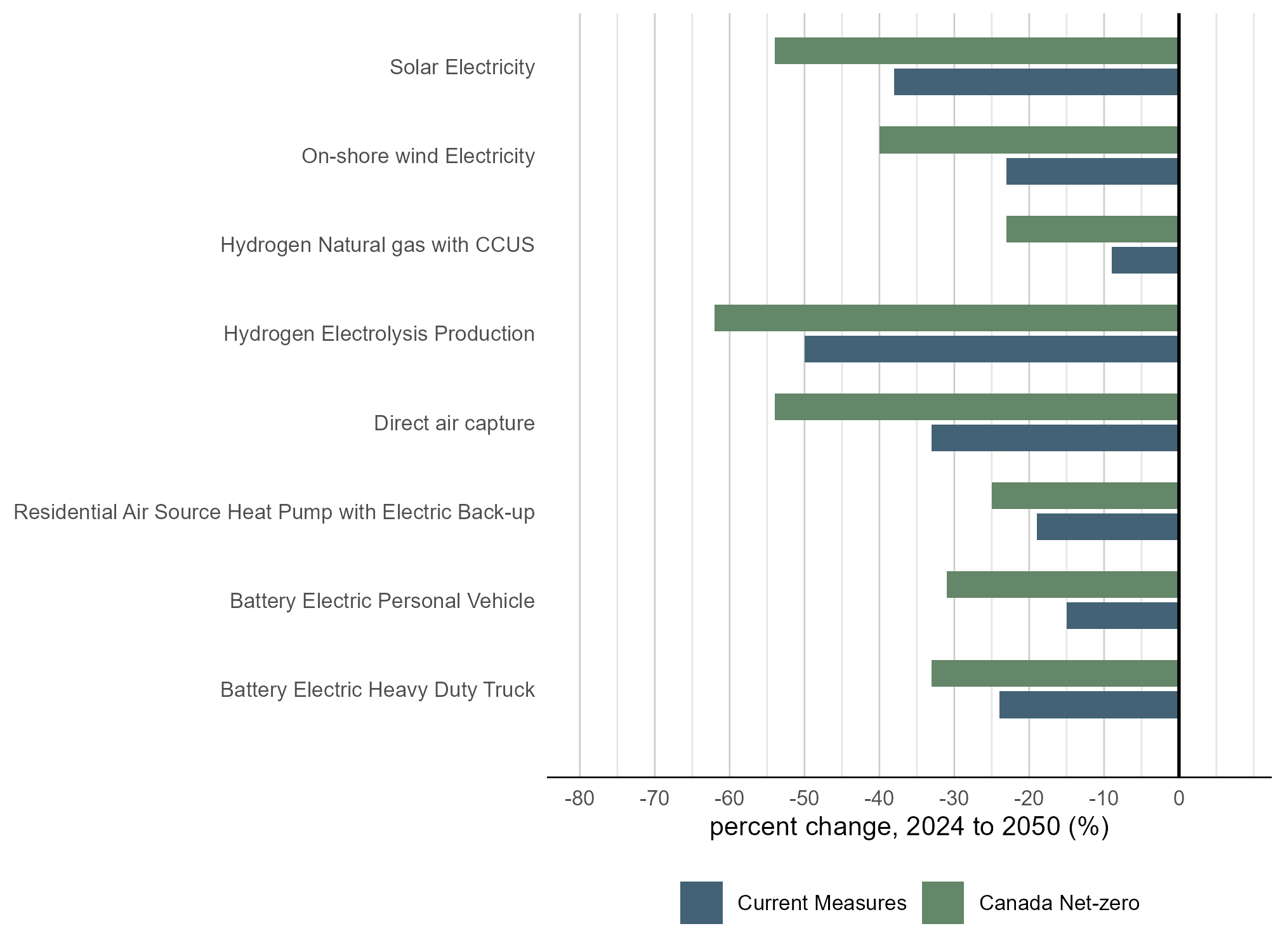Click the Current Measures legend color swatch
This screenshot has height=952, width=1285.
point(701,902)
